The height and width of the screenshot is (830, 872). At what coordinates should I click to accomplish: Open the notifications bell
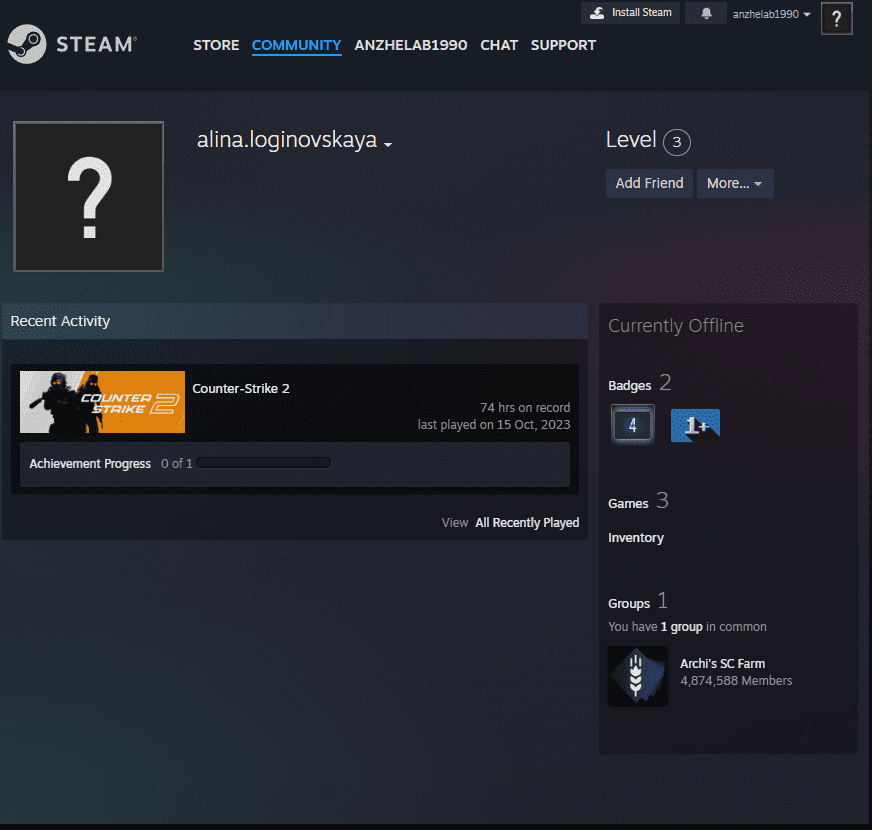706,13
